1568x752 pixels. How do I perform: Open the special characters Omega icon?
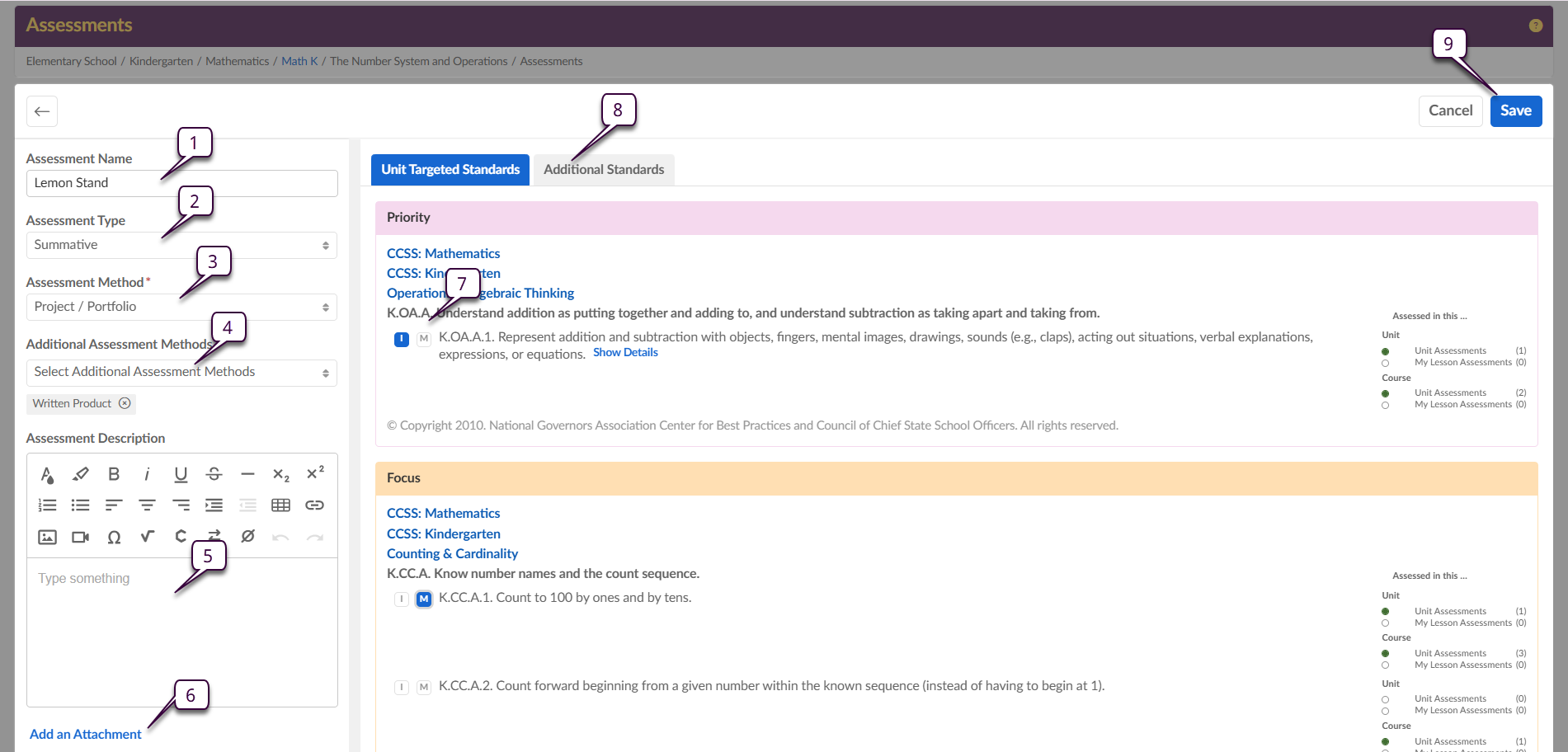coord(114,537)
